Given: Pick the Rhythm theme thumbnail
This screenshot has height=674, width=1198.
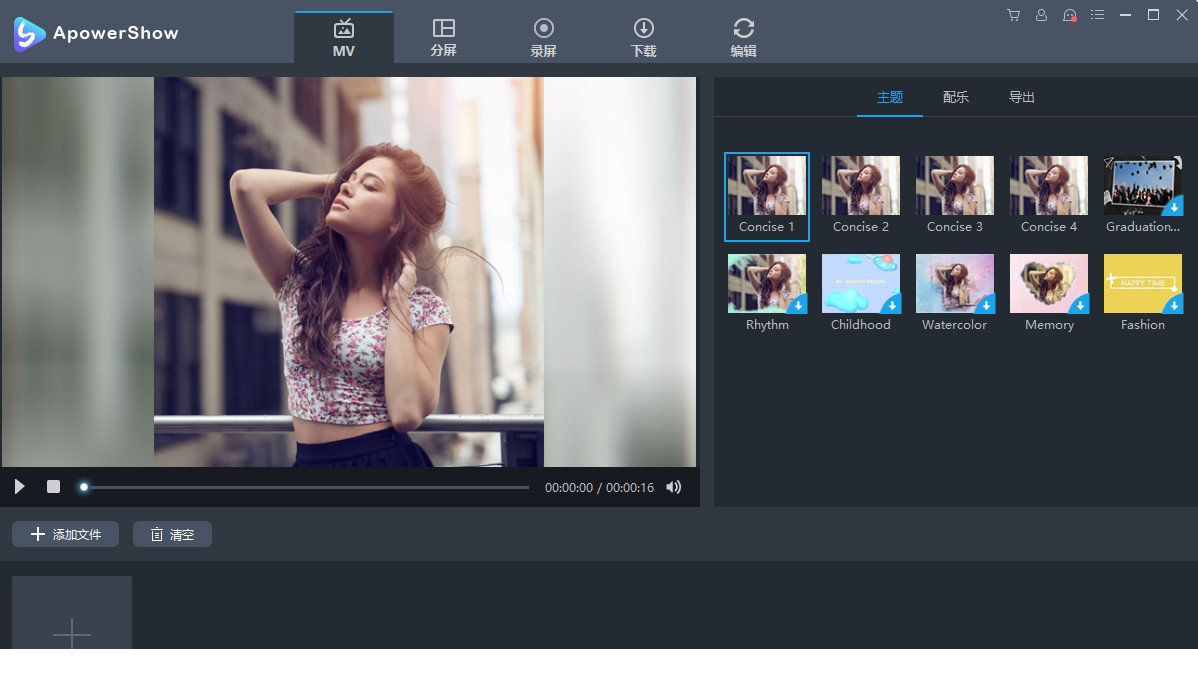Looking at the screenshot, I should coord(766,284).
